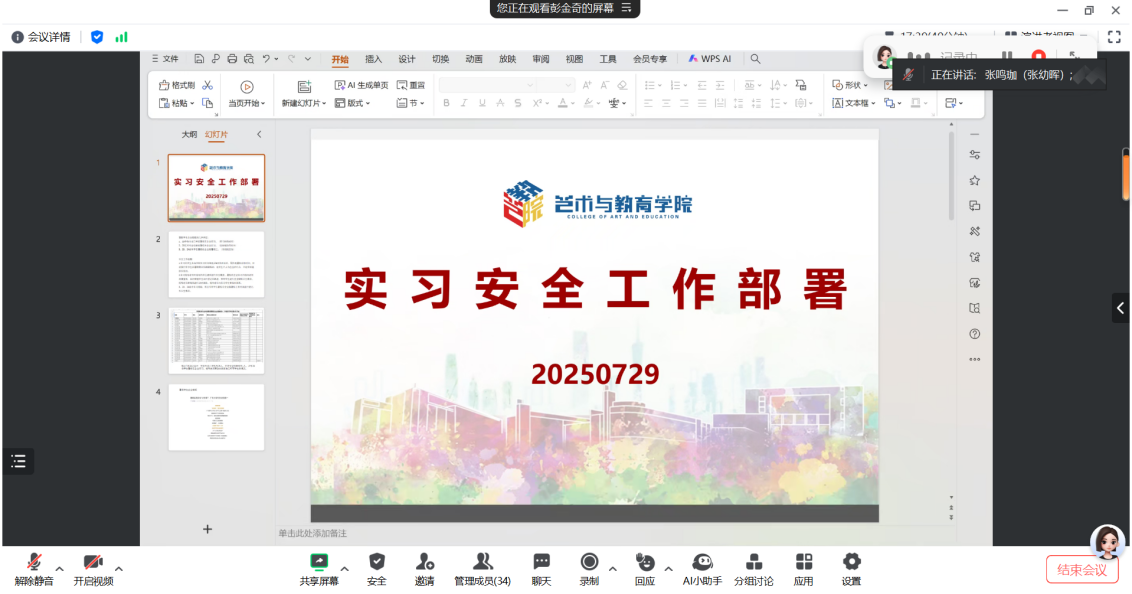
Task: Open meeting Settings (设置) gear
Action: coord(851,563)
